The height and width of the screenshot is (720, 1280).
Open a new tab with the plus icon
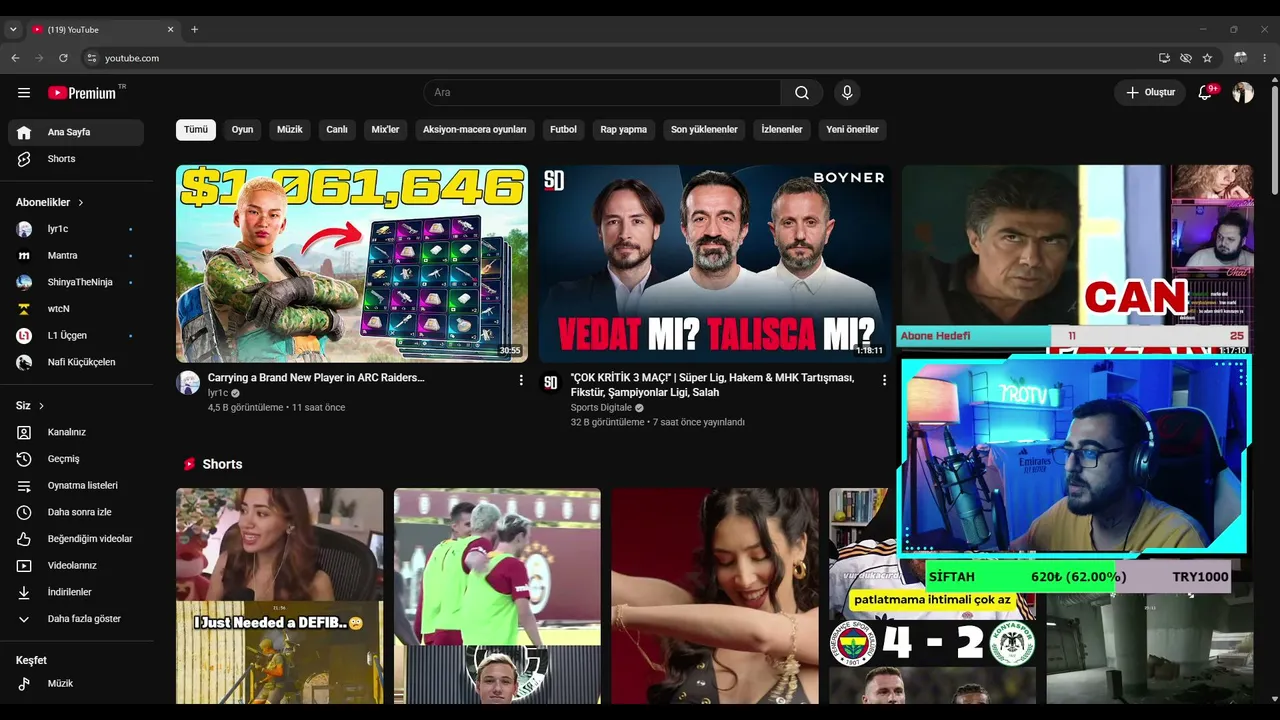click(195, 30)
